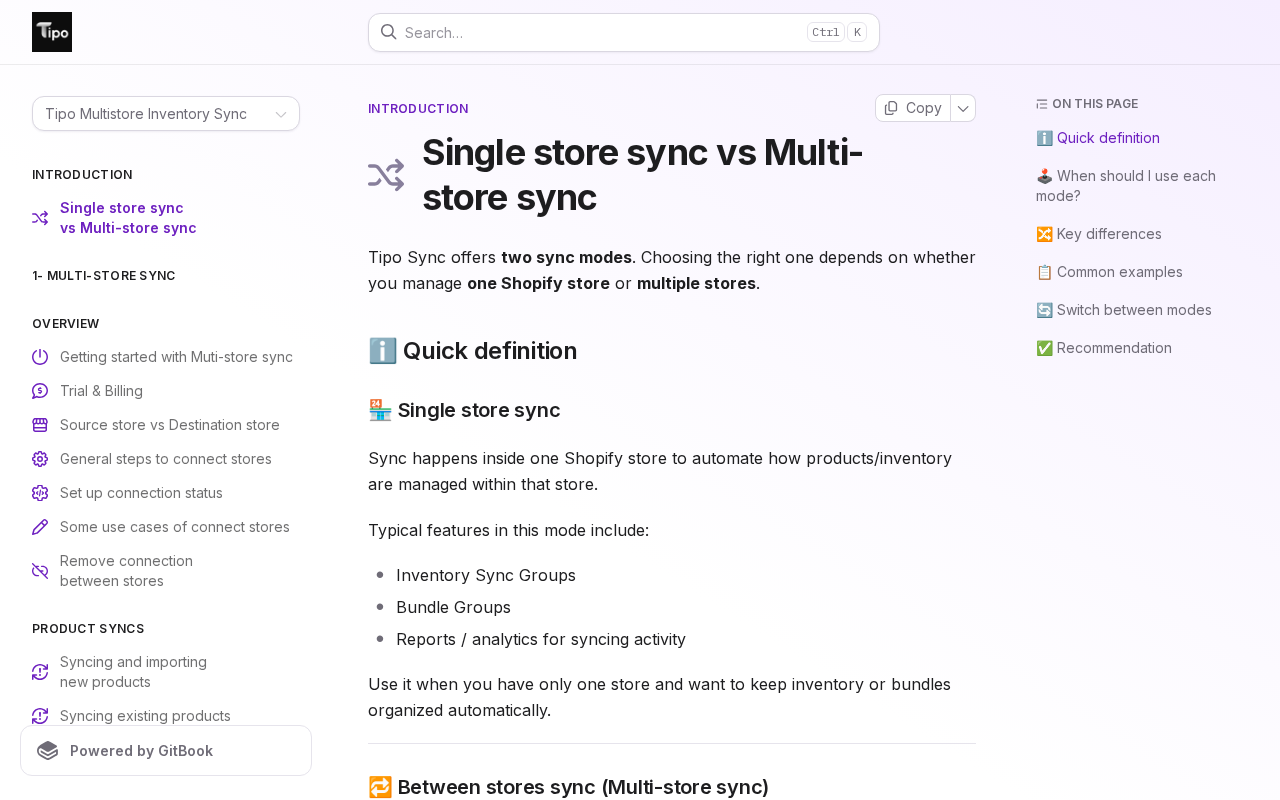Jump to Common examples section

pos(1109,272)
